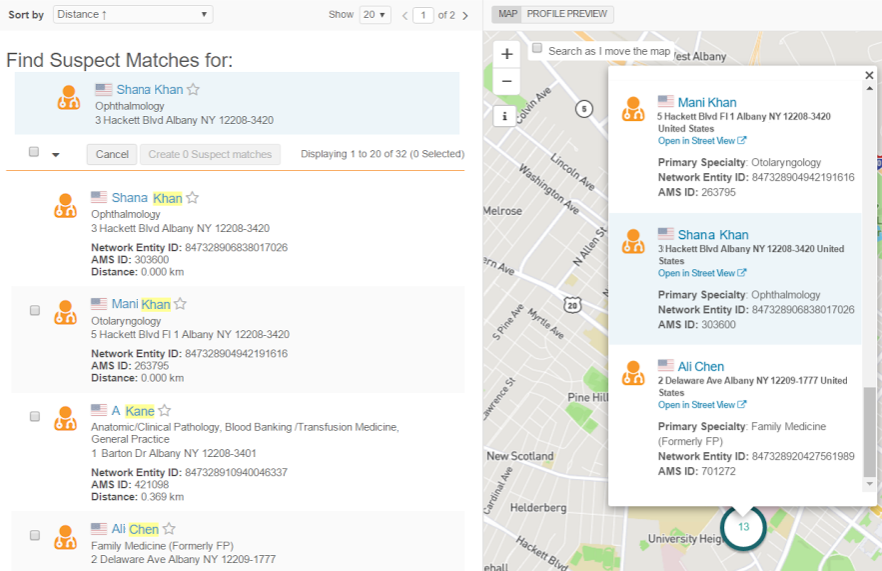882x571 pixels.
Task: Switch to the Profile Preview tab
Action: [x=569, y=14]
